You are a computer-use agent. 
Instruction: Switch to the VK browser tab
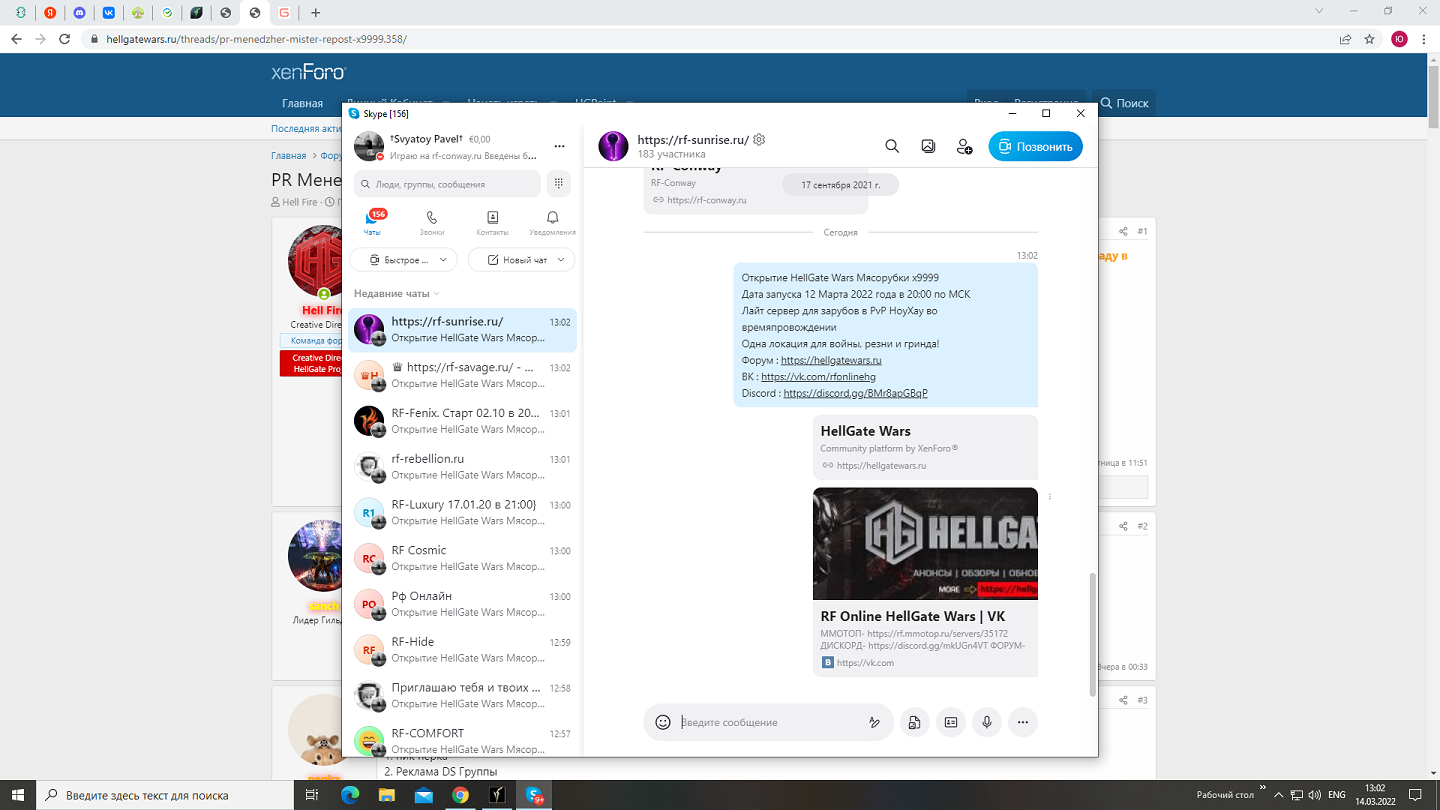pos(109,13)
